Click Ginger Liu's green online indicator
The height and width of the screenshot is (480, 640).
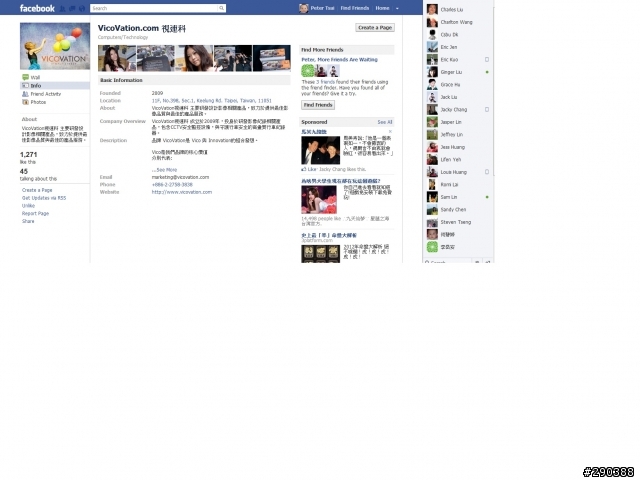coord(487,72)
